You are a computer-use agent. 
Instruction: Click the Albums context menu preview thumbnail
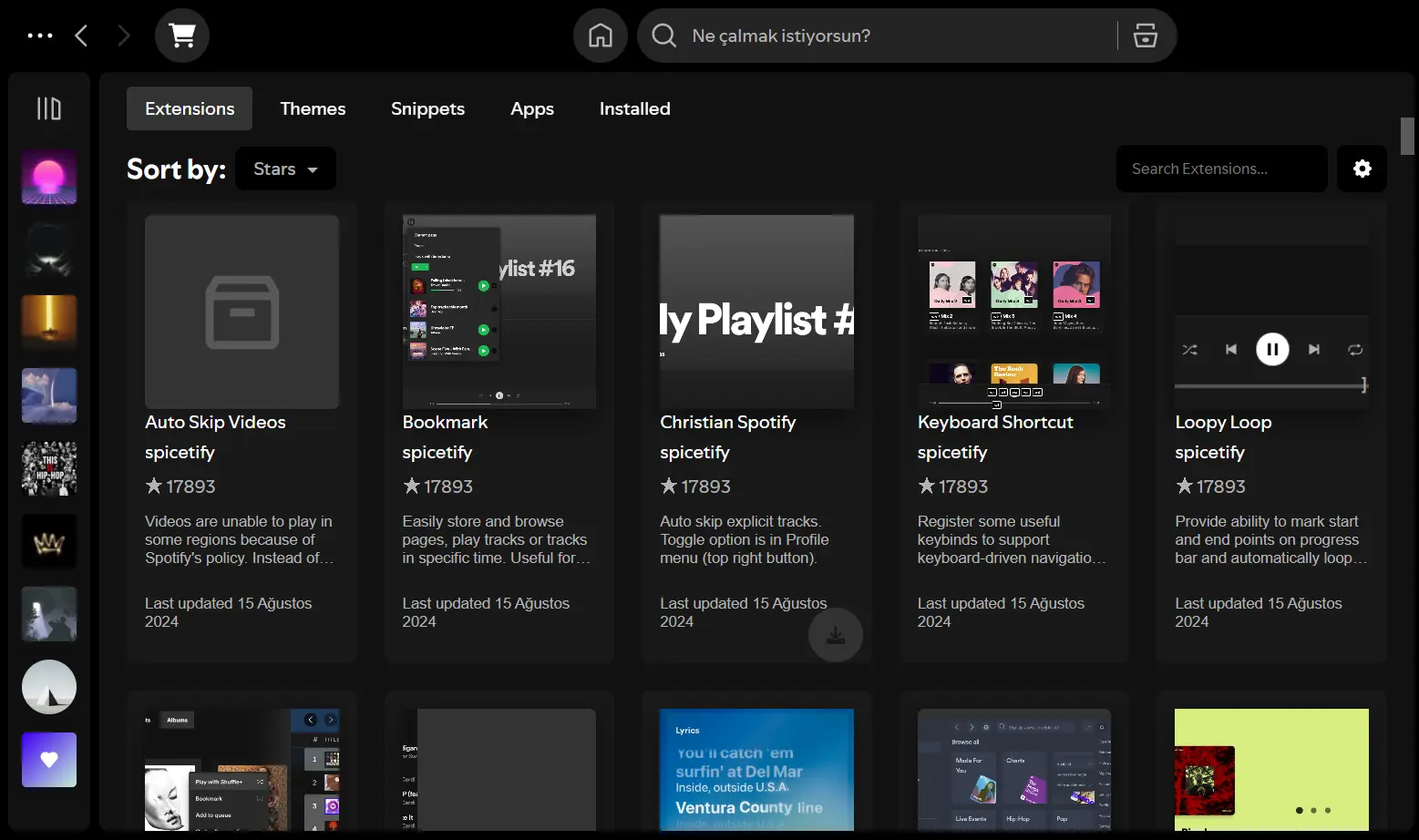(x=242, y=770)
